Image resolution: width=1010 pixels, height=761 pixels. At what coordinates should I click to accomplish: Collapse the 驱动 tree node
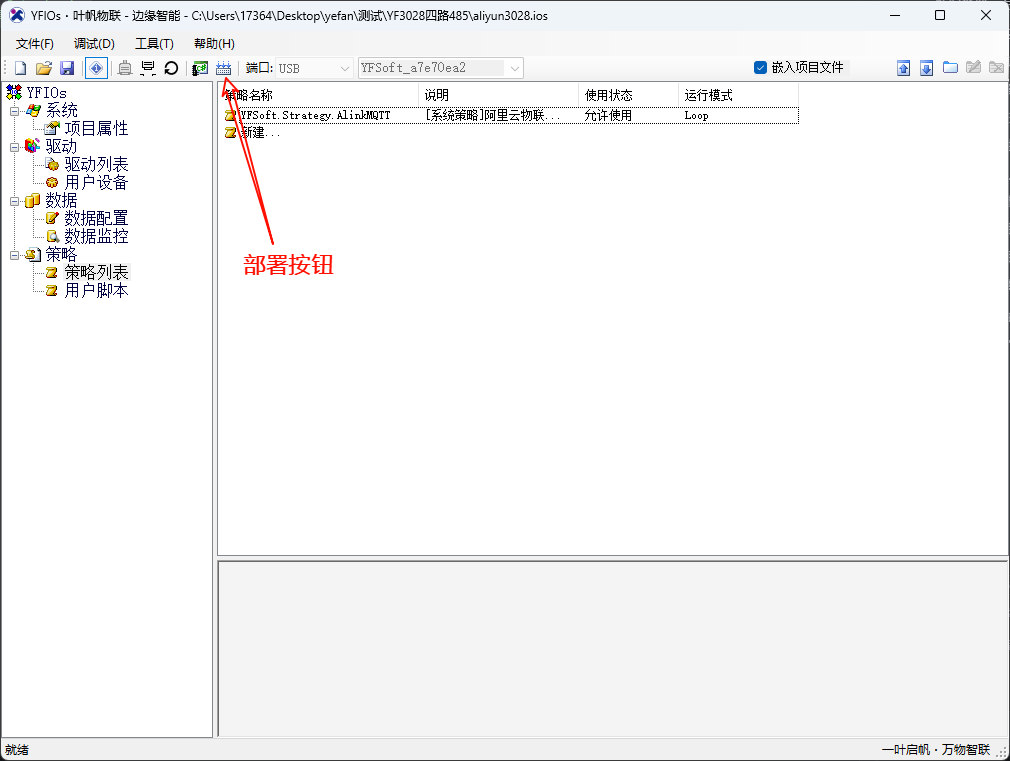point(15,147)
